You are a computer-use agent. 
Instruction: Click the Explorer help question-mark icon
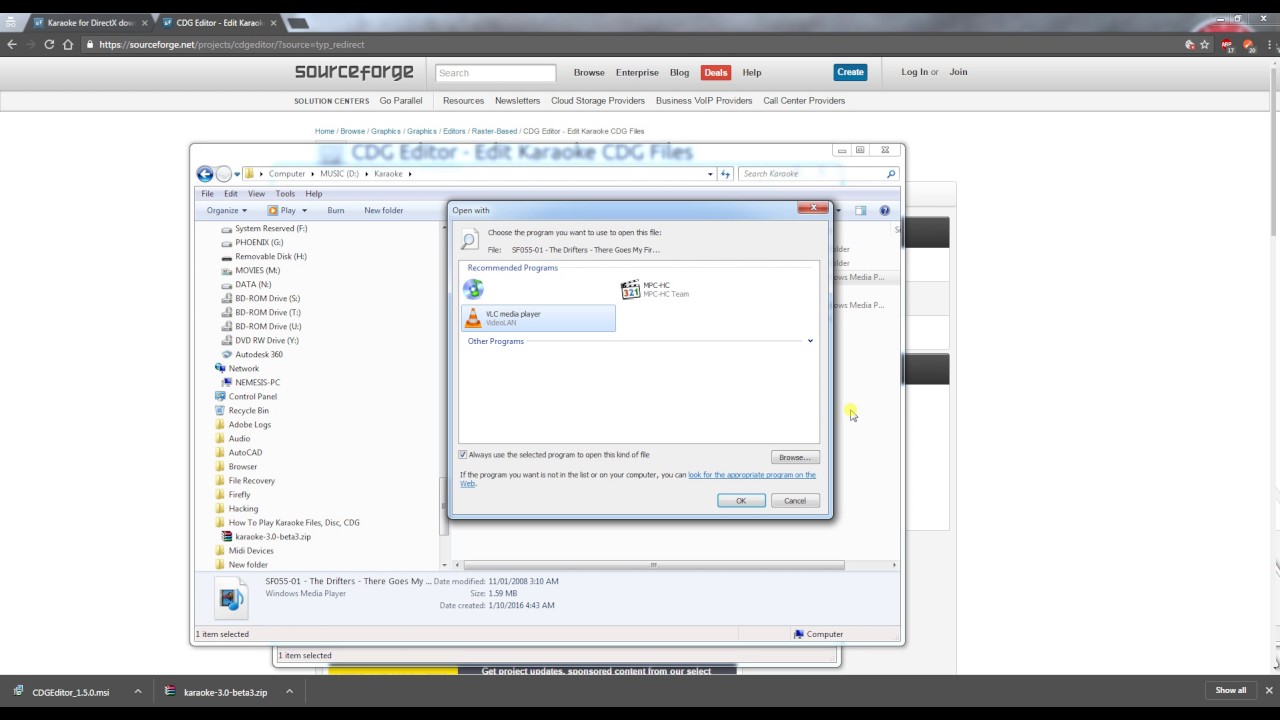tap(884, 211)
